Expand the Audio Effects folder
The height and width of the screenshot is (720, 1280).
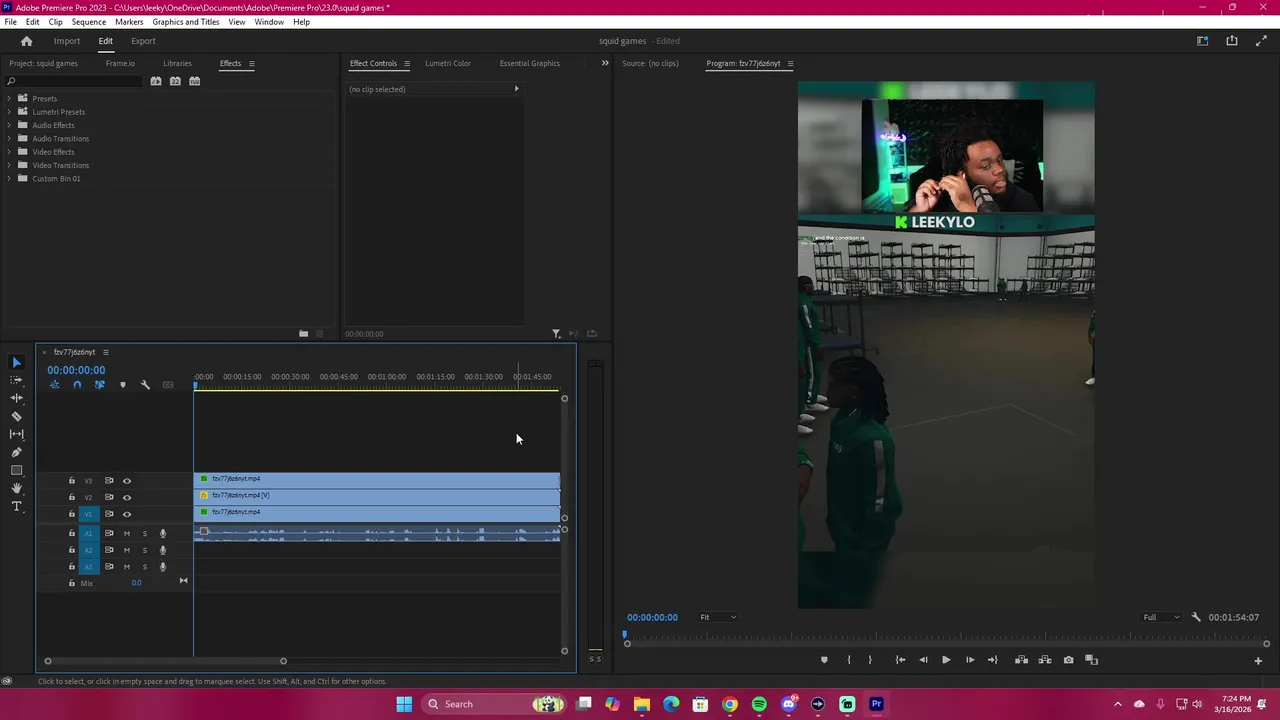(9, 125)
